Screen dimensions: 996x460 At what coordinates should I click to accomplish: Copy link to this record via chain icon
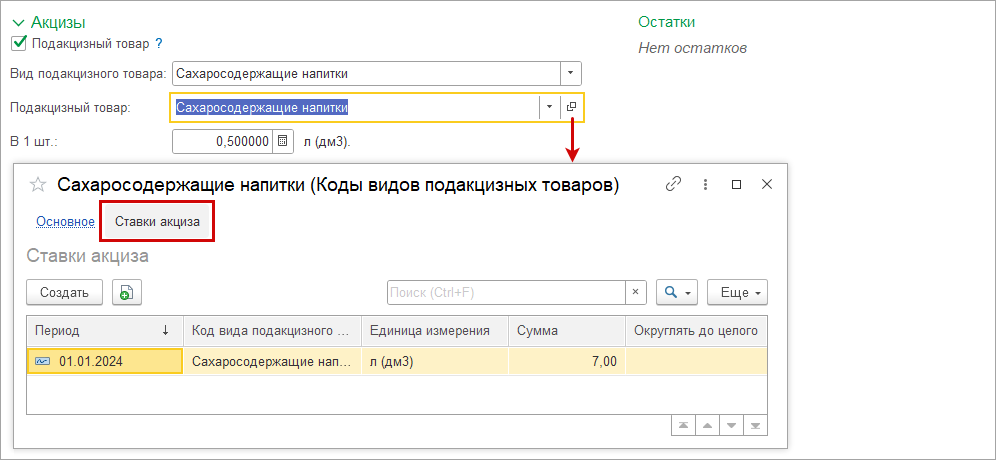(x=674, y=184)
